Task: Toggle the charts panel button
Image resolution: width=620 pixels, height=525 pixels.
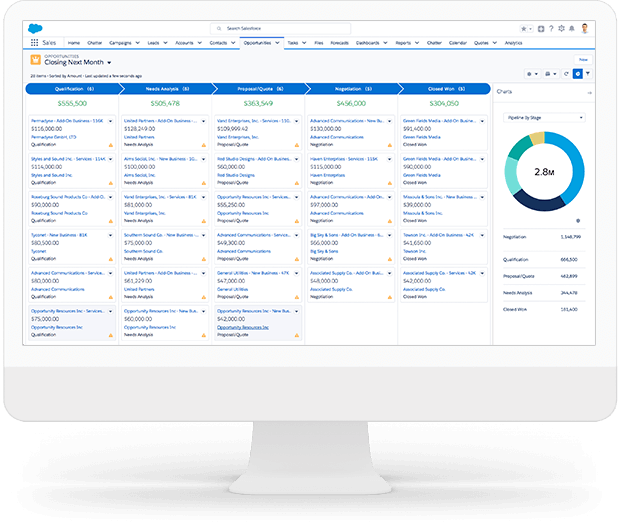Action: (x=578, y=74)
